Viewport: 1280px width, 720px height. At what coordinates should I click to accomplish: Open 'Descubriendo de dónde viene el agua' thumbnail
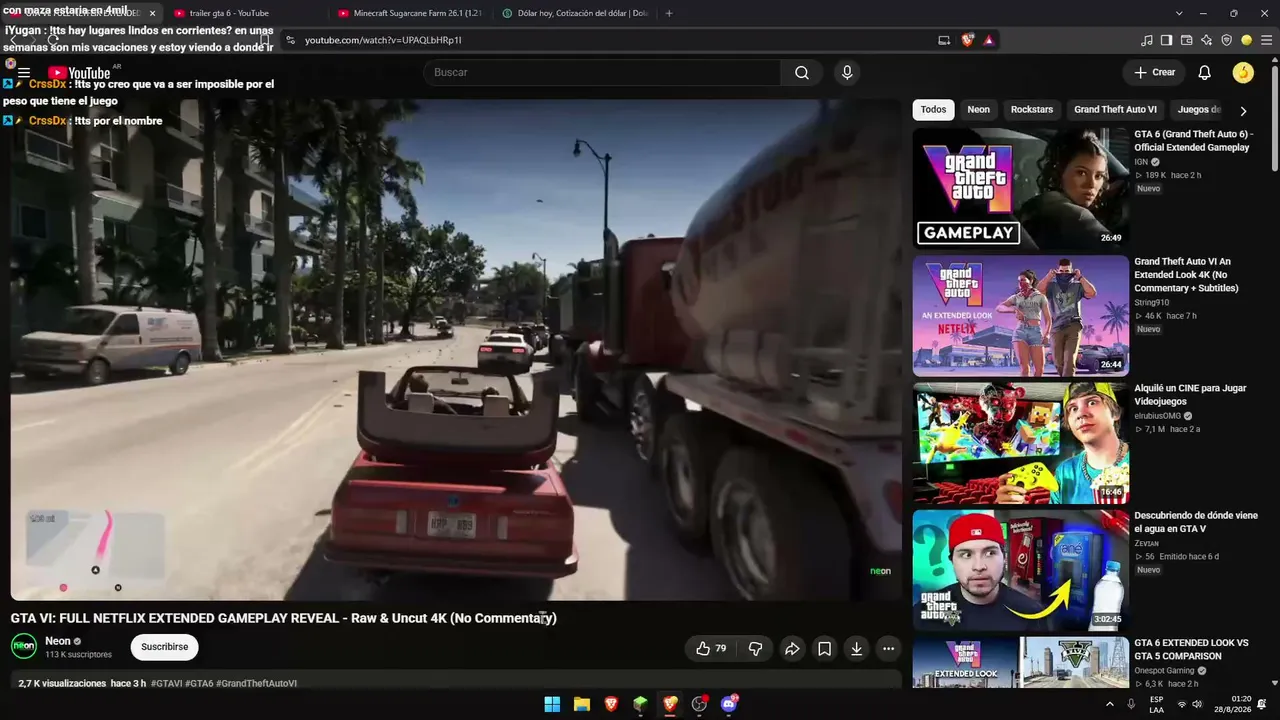[x=1020, y=570]
